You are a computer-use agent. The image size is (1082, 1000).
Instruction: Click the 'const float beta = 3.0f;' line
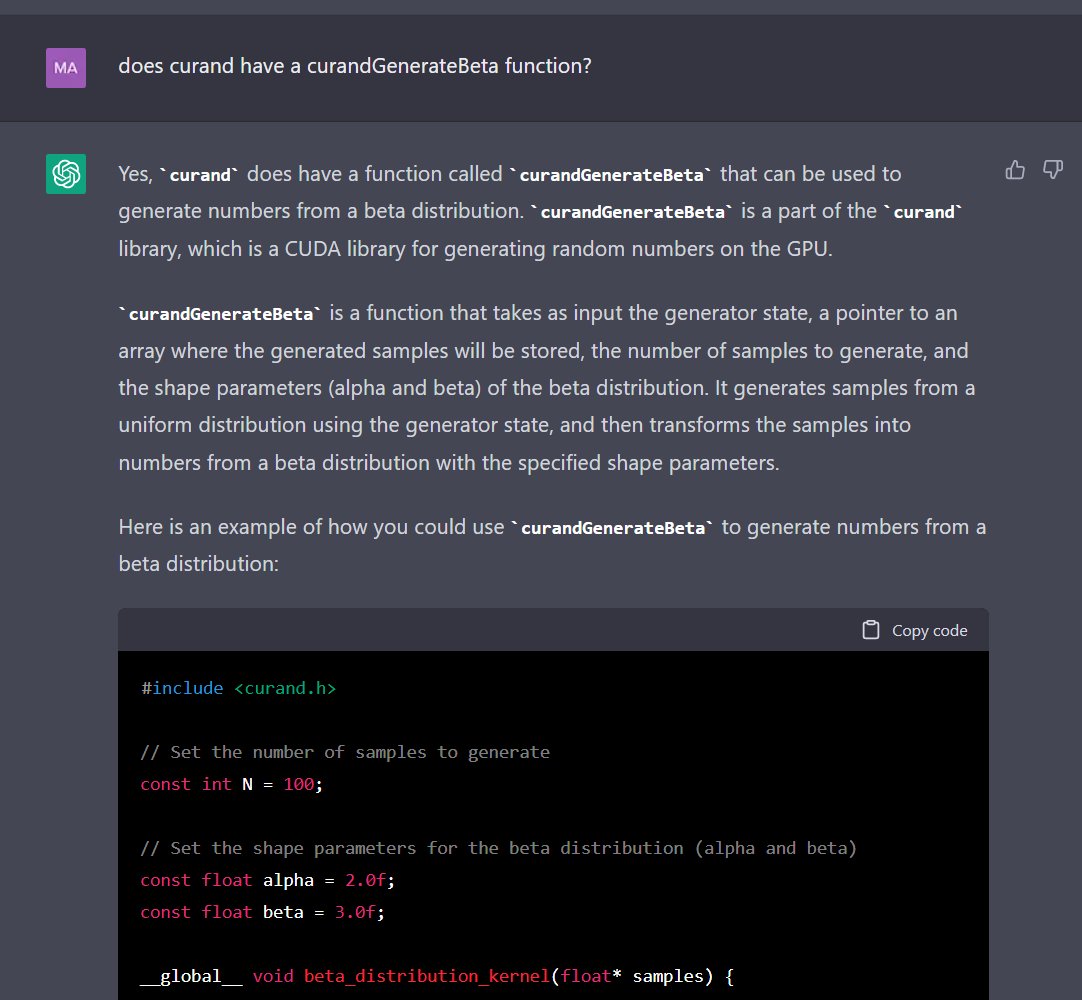click(262, 912)
